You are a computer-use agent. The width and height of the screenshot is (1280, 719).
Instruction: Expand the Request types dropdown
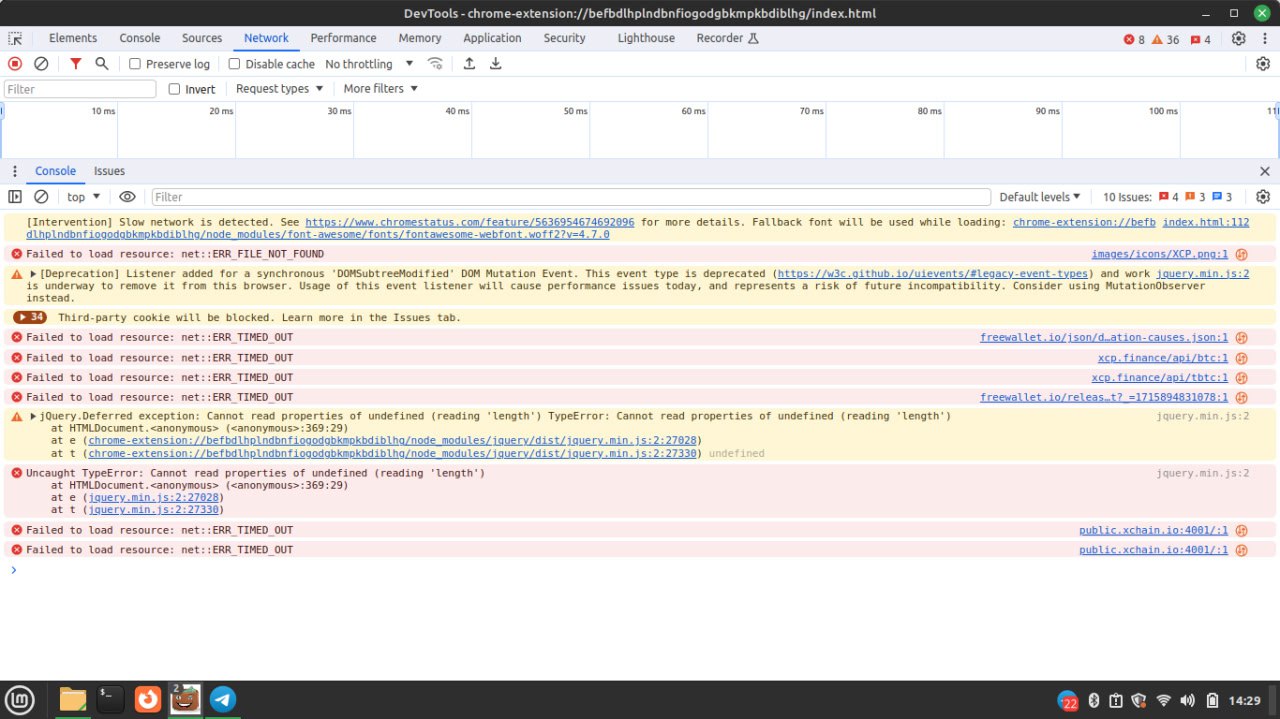coord(279,89)
